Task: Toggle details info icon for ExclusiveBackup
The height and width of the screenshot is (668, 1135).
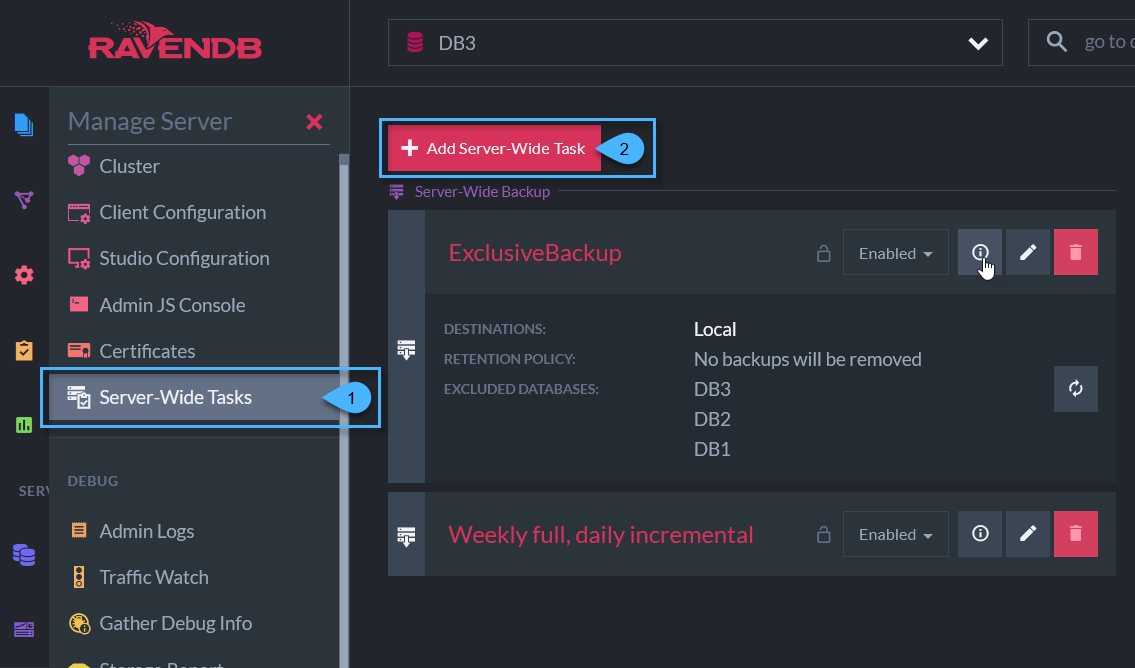Action: (980, 252)
